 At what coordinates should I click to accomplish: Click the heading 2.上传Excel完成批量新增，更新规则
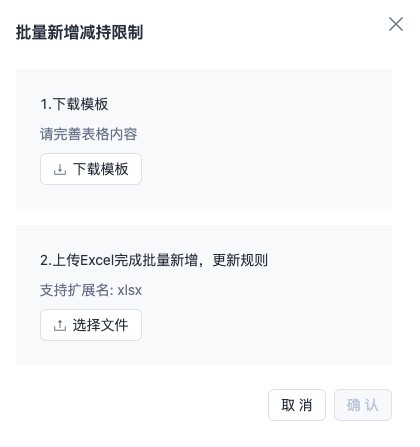tap(154, 260)
